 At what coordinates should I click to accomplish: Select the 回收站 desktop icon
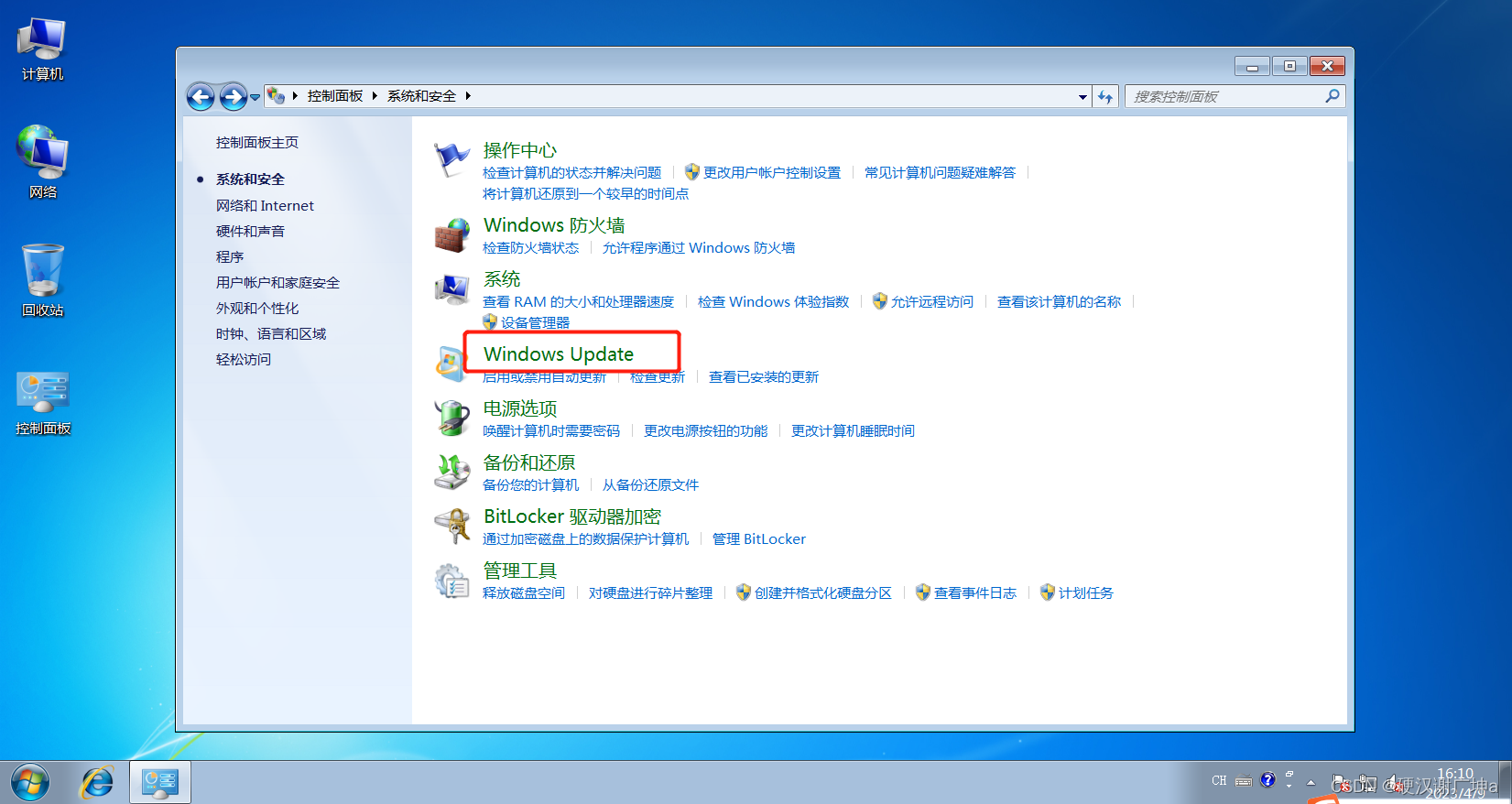point(42,280)
